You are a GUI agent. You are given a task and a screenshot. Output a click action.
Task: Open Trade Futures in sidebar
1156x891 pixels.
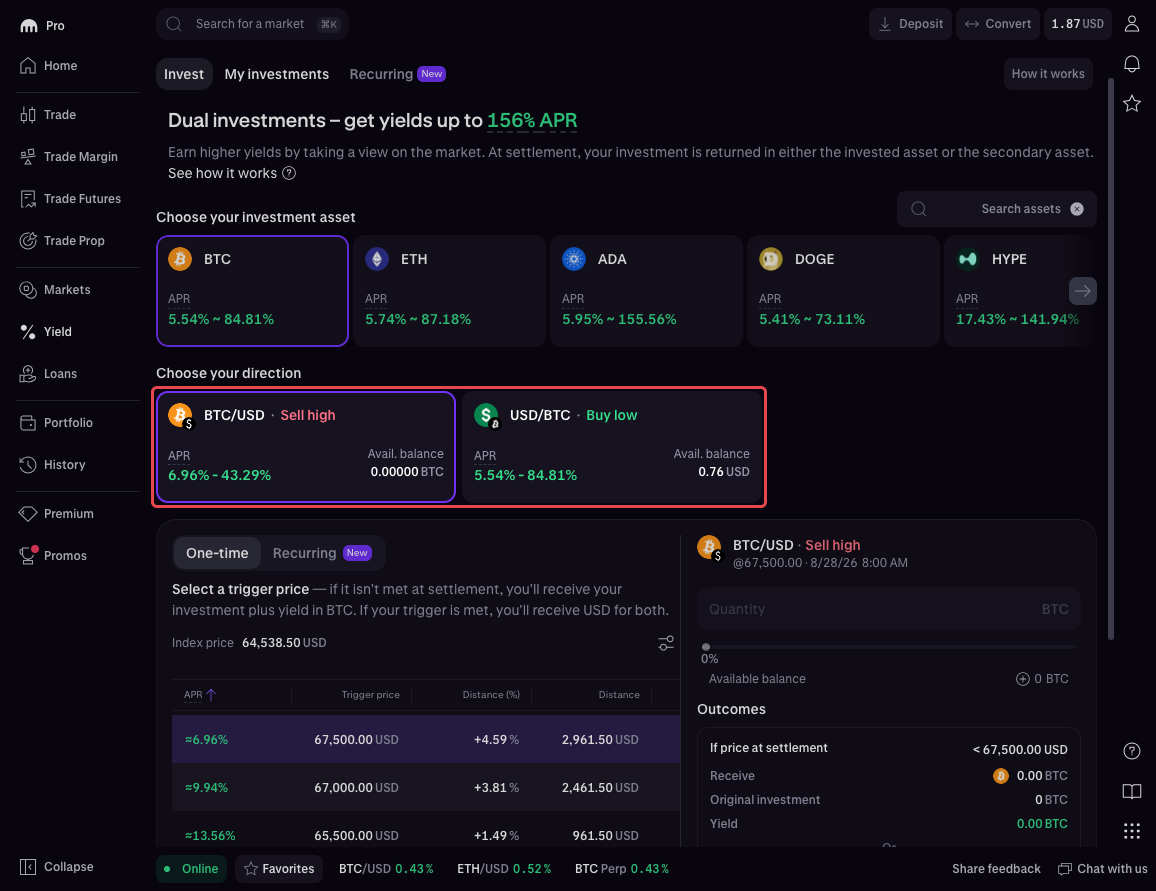71,199
